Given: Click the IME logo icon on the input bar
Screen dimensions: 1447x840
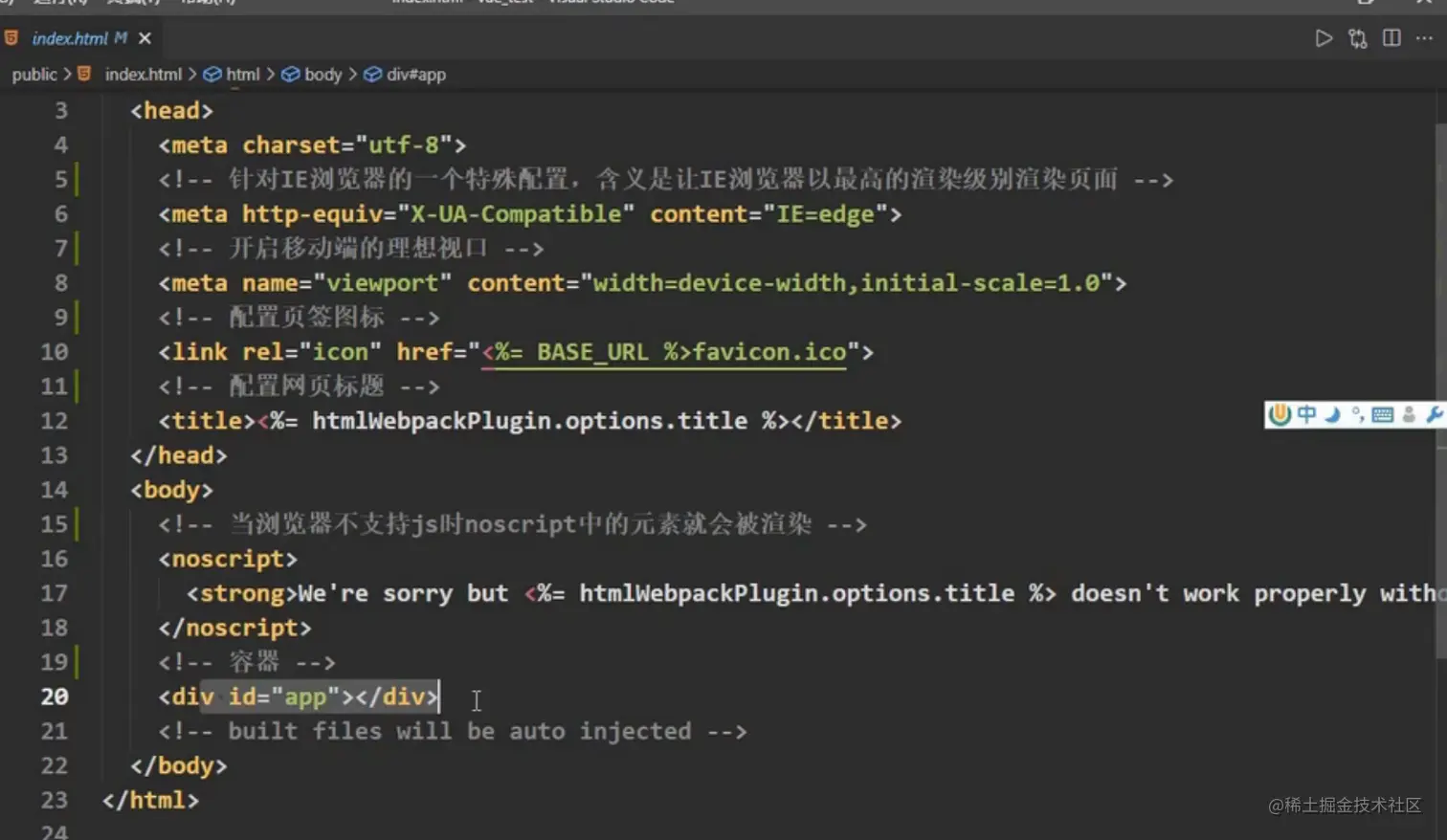Looking at the screenshot, I should click(1280, 414).
